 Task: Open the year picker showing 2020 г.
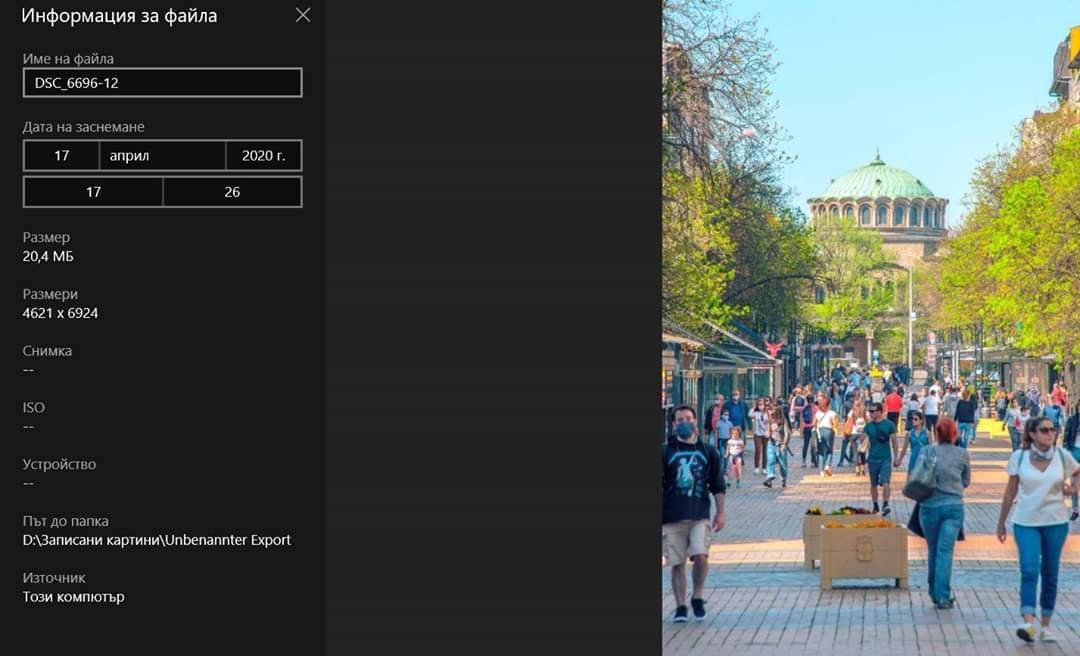click(264, 156)
